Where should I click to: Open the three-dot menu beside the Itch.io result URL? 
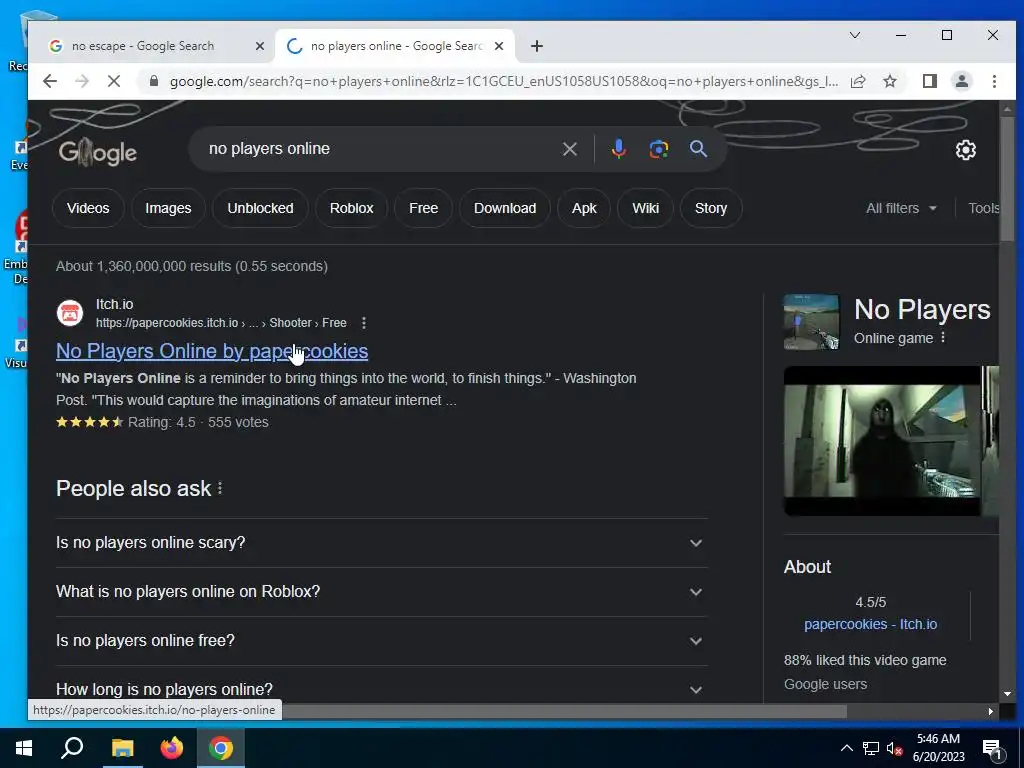(364, 323)
